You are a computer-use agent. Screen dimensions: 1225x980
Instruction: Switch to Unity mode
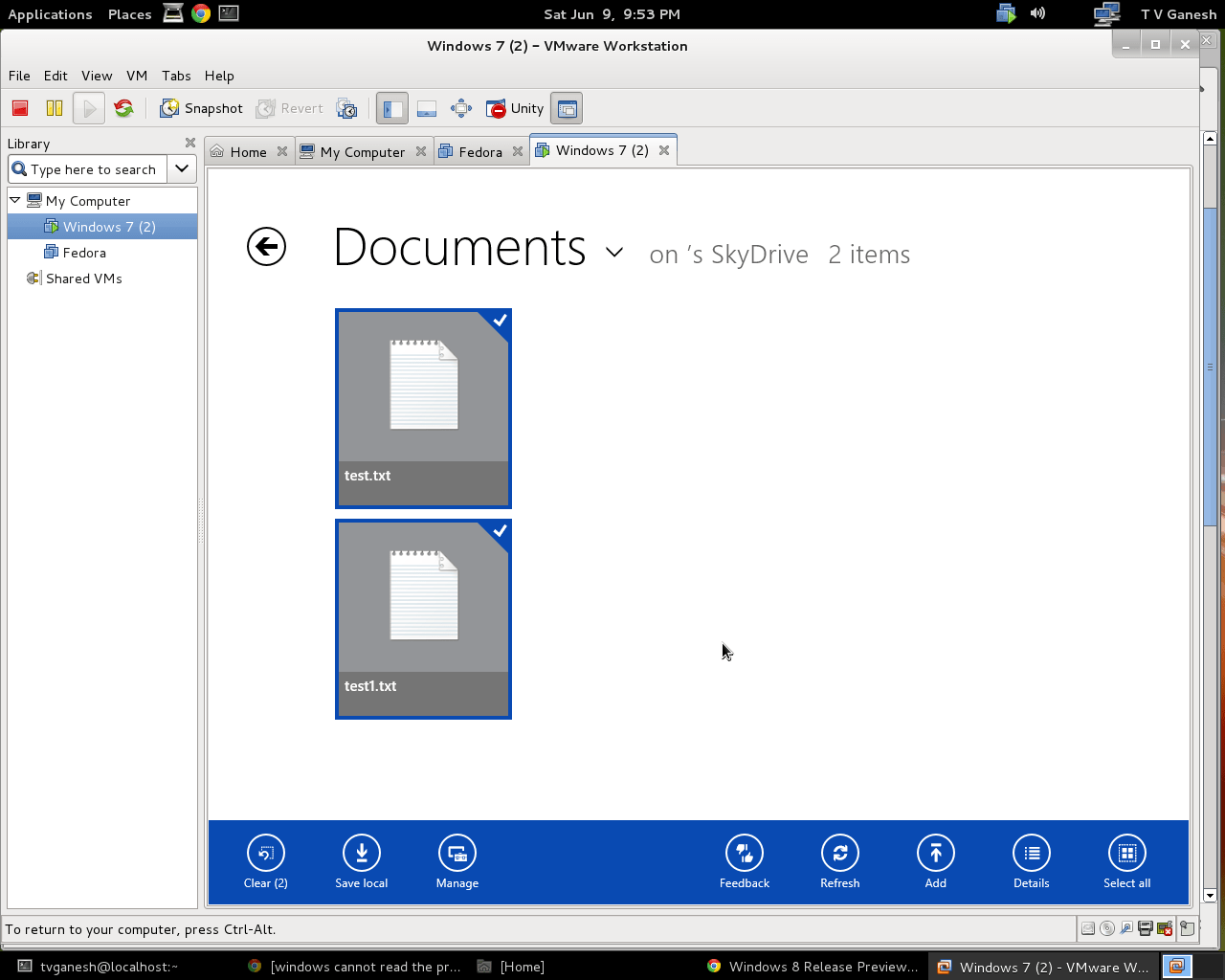pyautogui.click(x=515, y=108)
